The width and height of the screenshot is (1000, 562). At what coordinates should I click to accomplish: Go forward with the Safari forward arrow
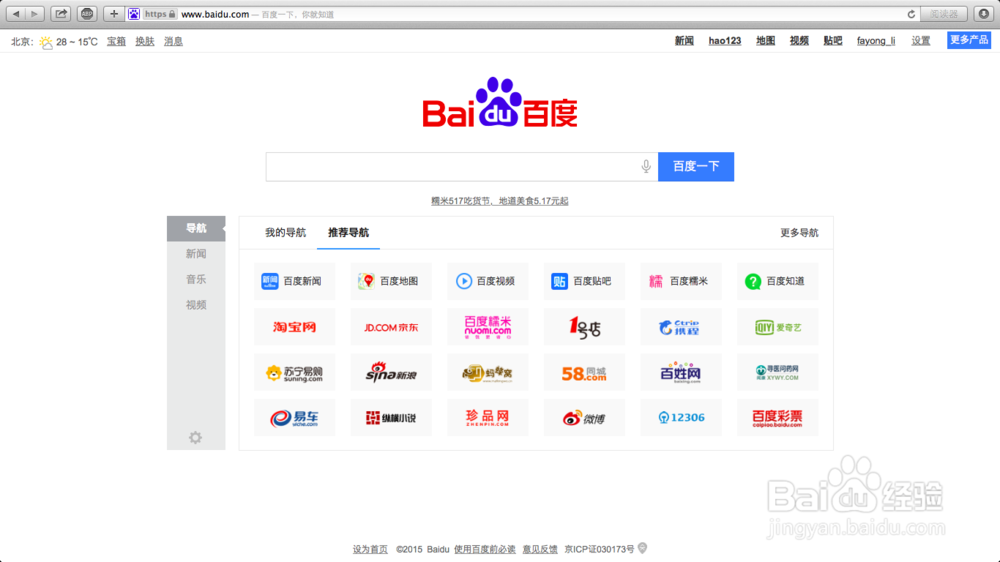pyautogui.click(x=34, y=13)
